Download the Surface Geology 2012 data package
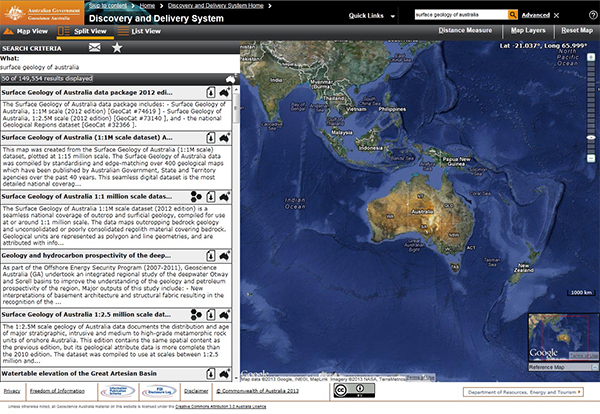Screen dimensions: 600x414 (212, 92)
